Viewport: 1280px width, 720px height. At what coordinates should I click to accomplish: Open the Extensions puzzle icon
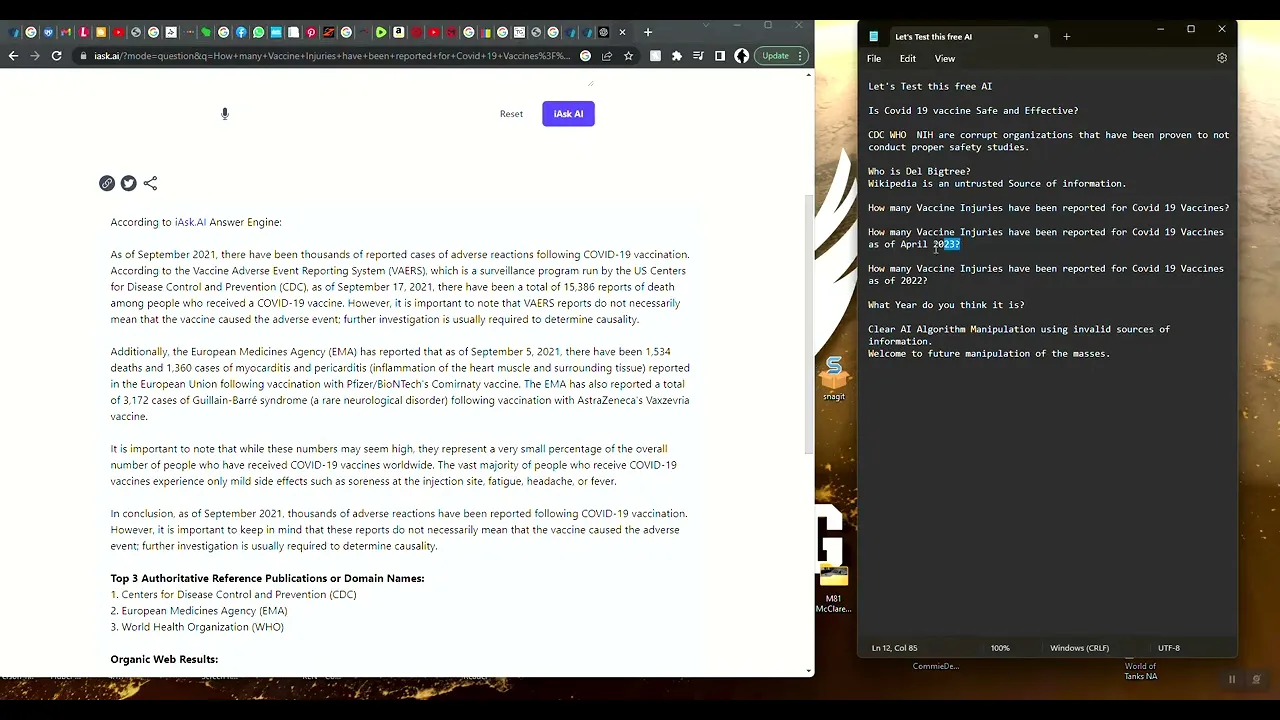(x=677, y=56)
